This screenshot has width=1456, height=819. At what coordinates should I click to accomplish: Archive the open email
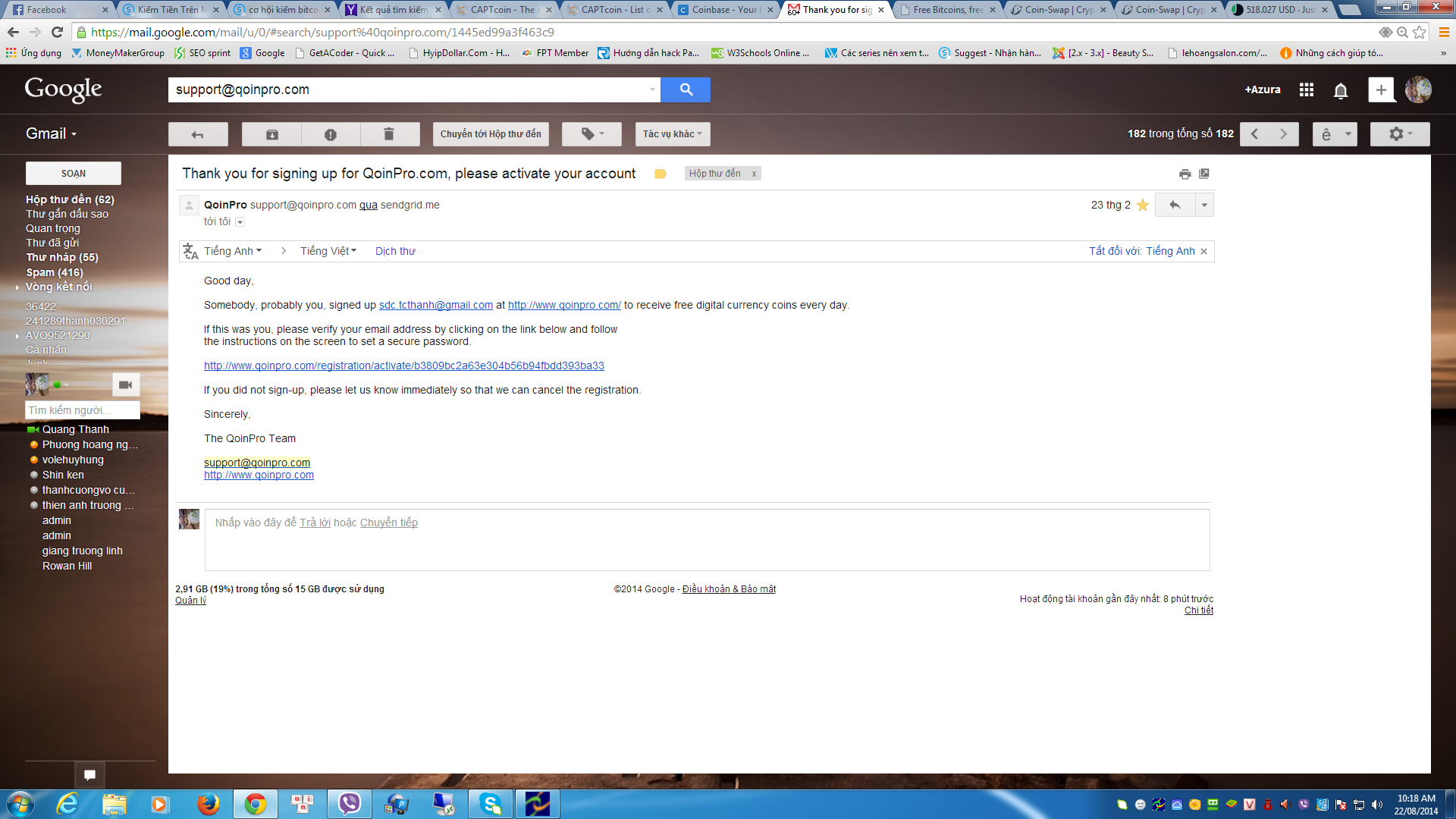click(271, 134)
